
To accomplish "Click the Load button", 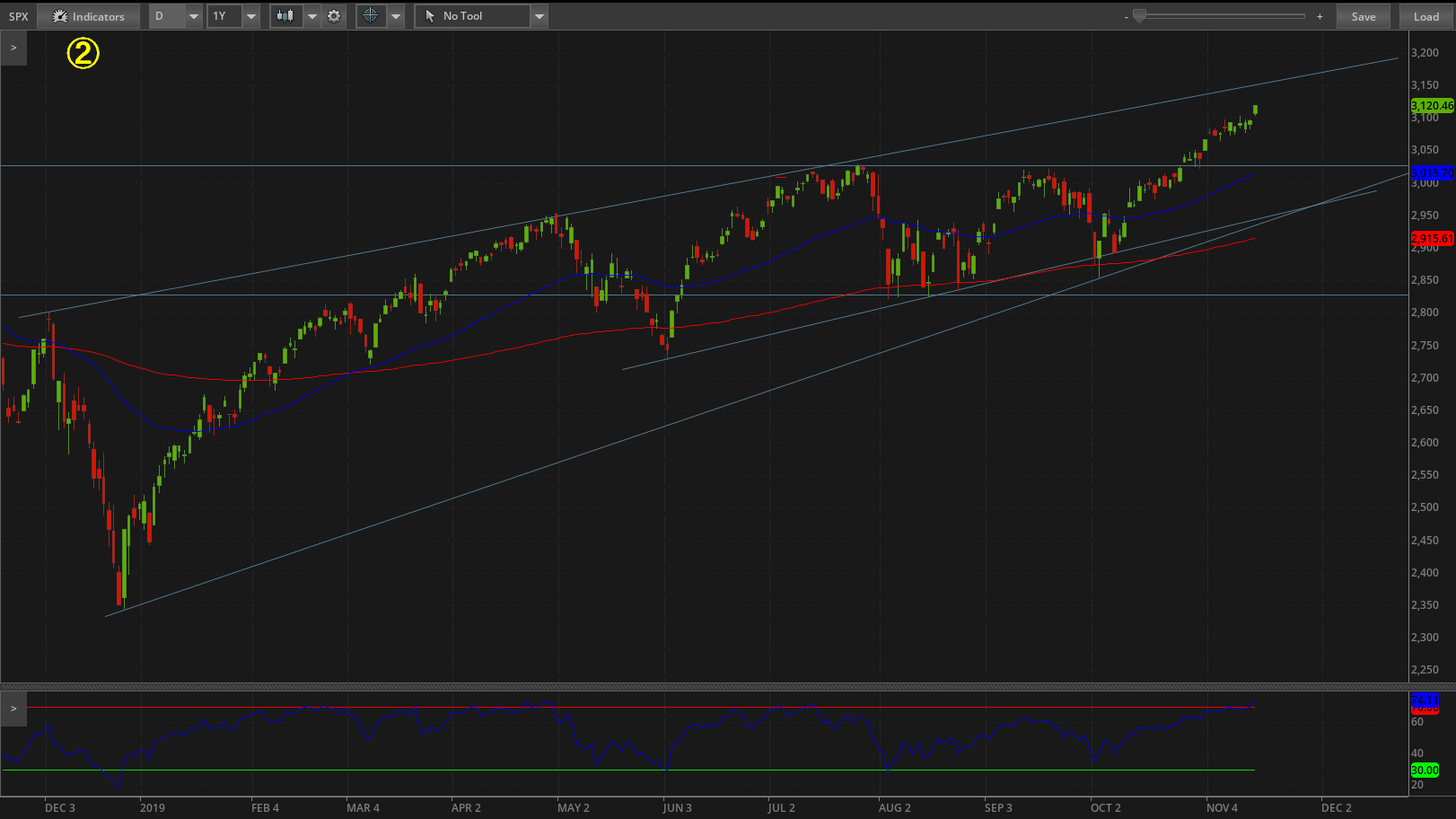I will (x=1425, y=15).
